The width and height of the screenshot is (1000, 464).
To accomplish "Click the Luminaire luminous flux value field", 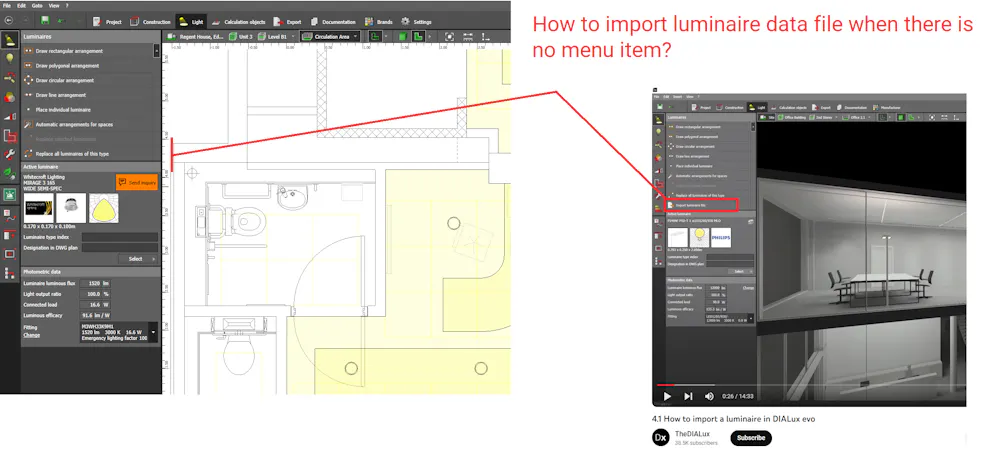I will pyautogui.click(x=95, y=283).
